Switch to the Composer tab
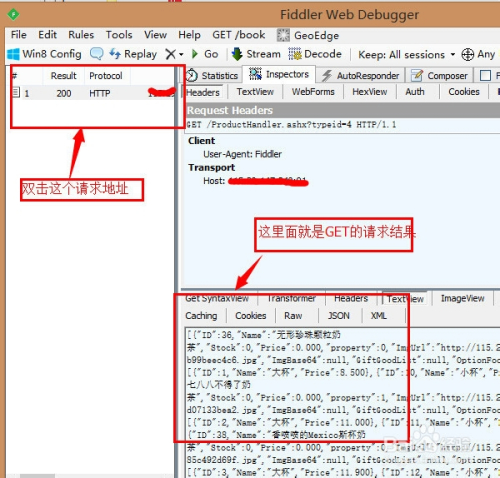This screenshot has height=478, width=500. pos(439,76)
